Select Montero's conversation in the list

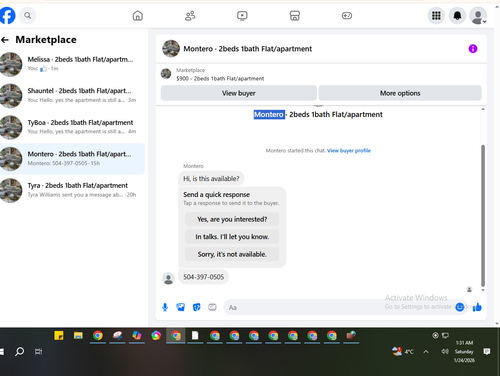72,159
